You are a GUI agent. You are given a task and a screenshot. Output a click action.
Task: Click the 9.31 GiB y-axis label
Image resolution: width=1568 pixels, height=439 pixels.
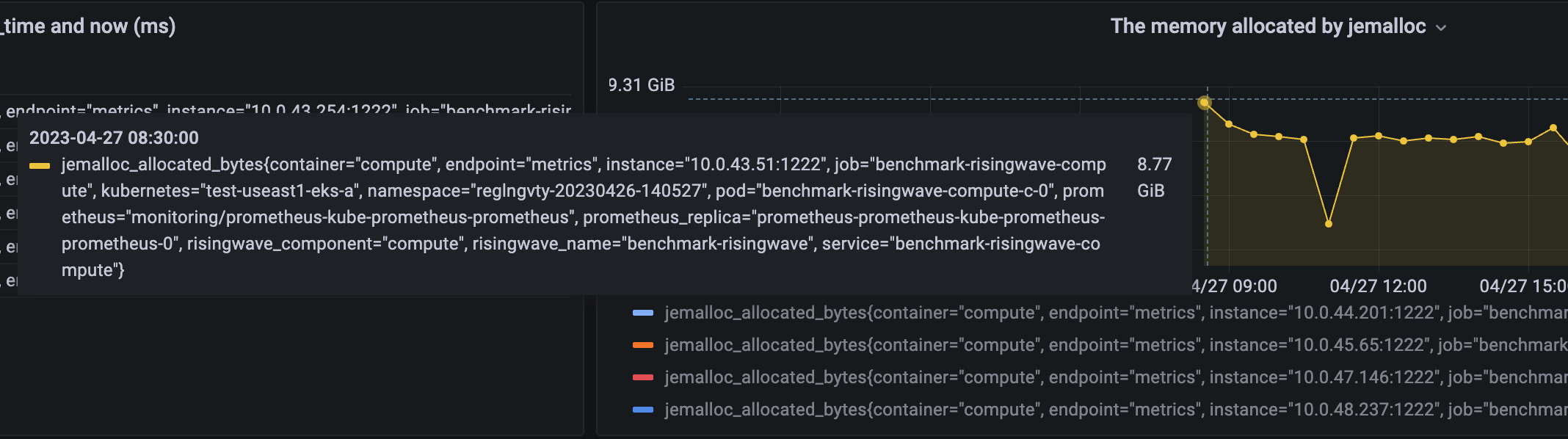tap(641, 85)
